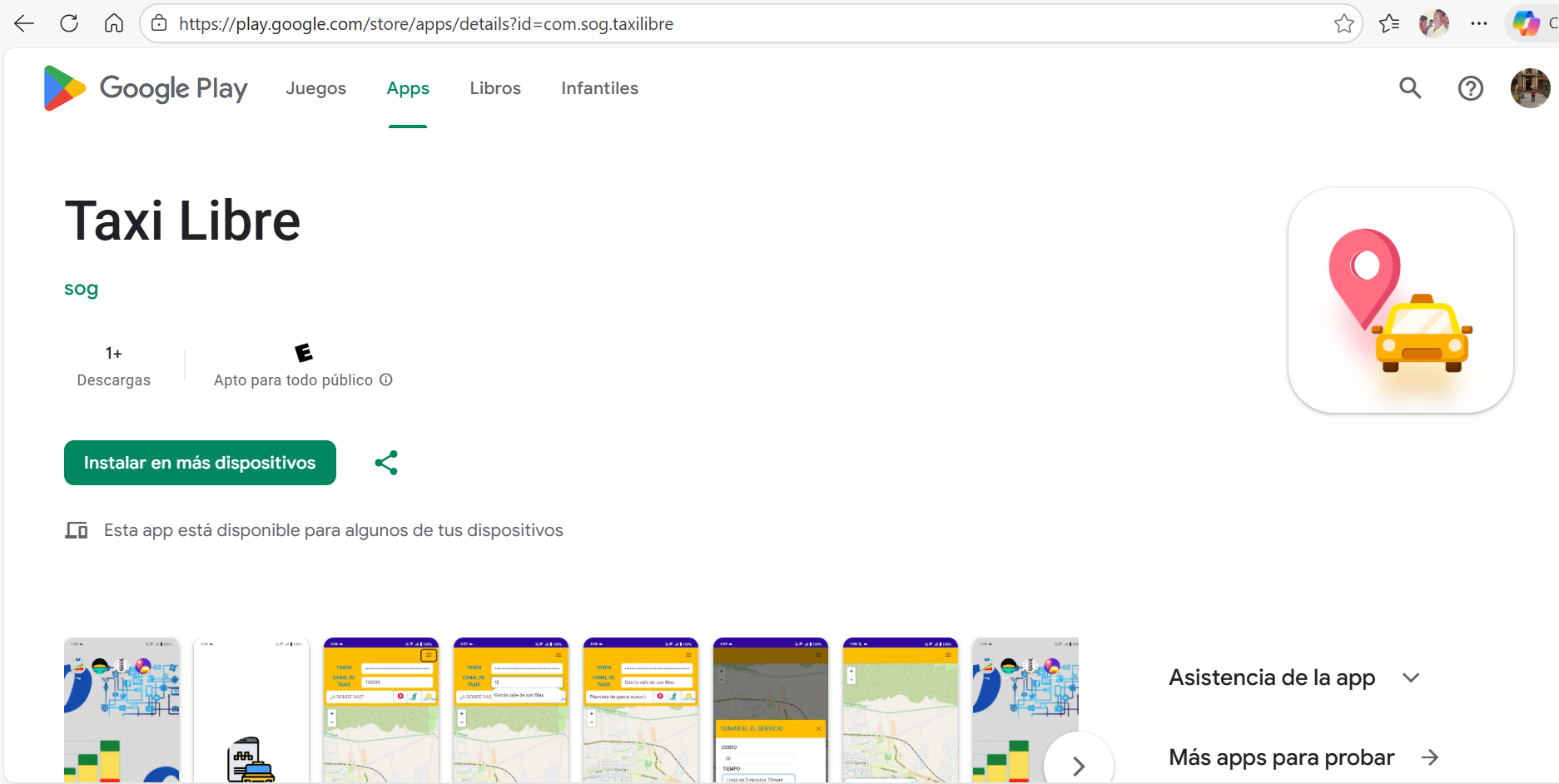Add page to favorites with star icon
The image size is (1559, 784).
[1343, 24]
